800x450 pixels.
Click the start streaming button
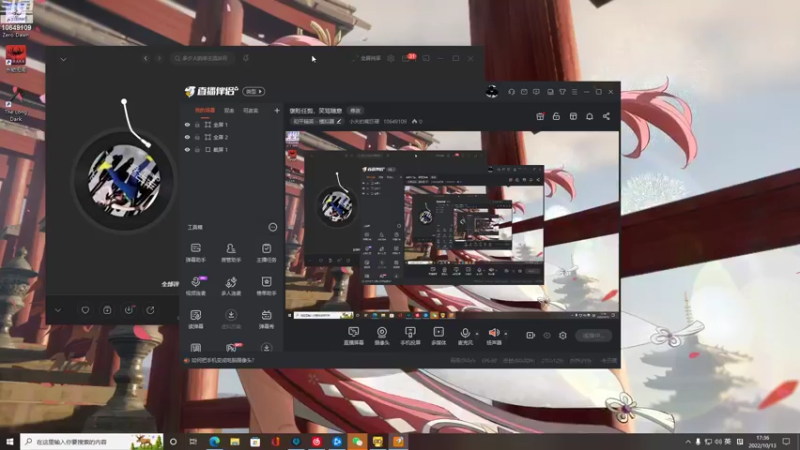pos(593,335)
